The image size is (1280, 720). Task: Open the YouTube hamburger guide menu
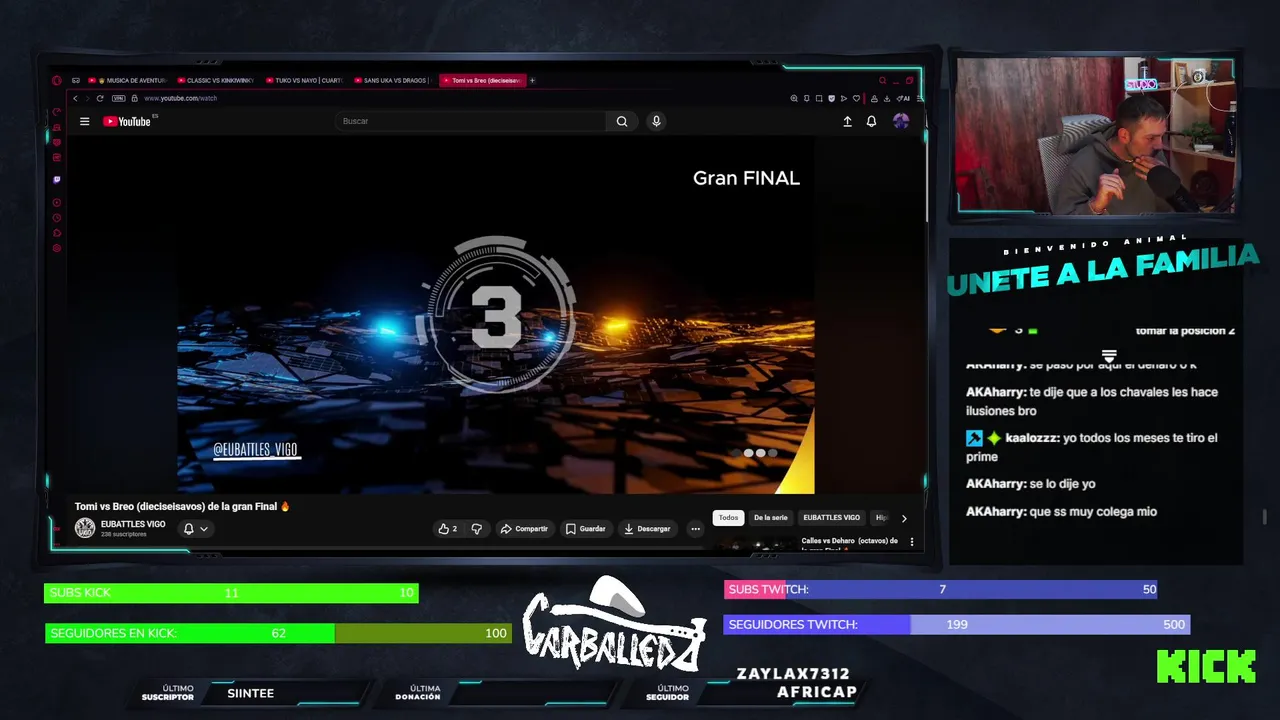(85, 121)
